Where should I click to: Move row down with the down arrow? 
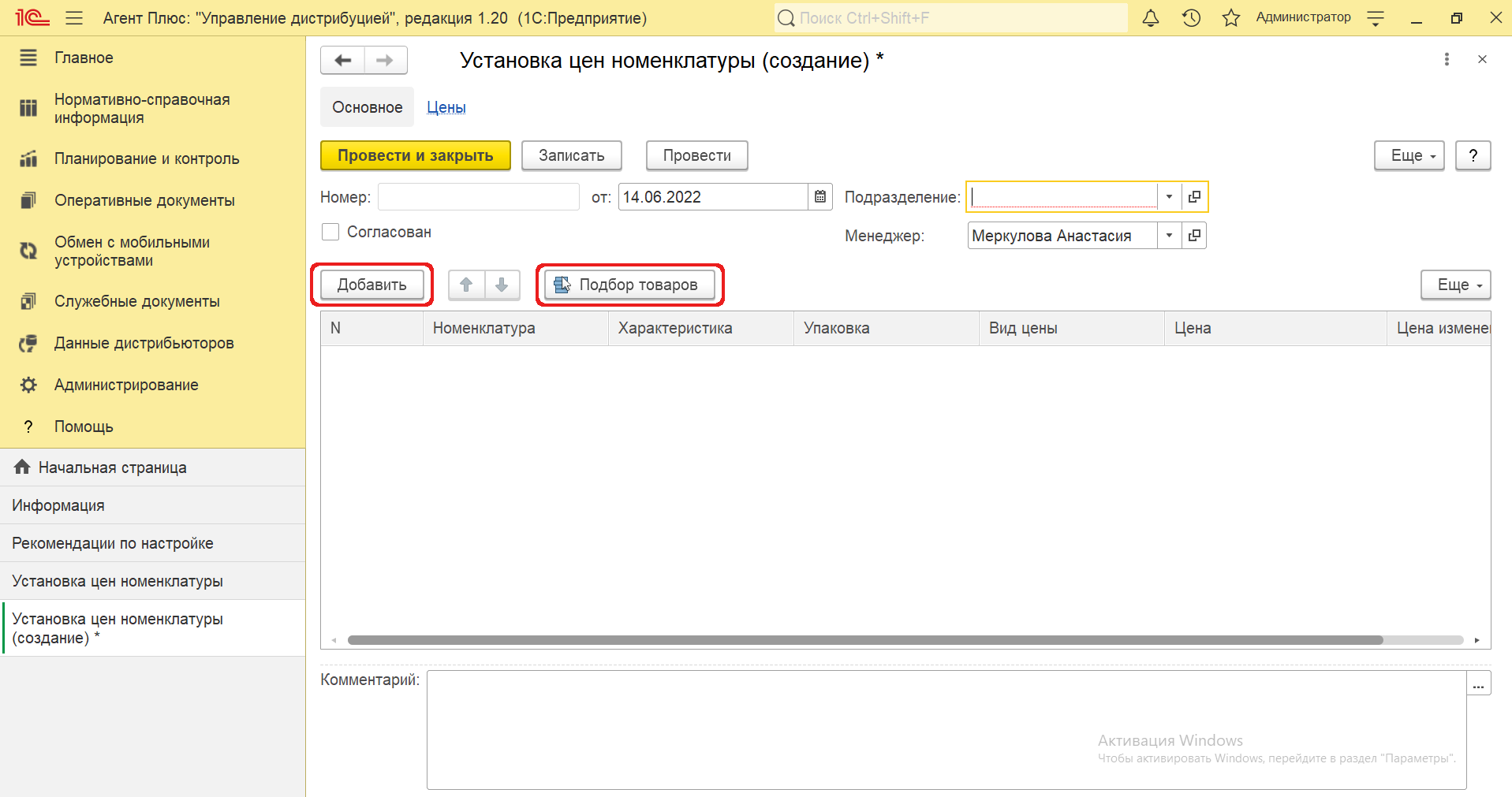(x=502, y=285)
